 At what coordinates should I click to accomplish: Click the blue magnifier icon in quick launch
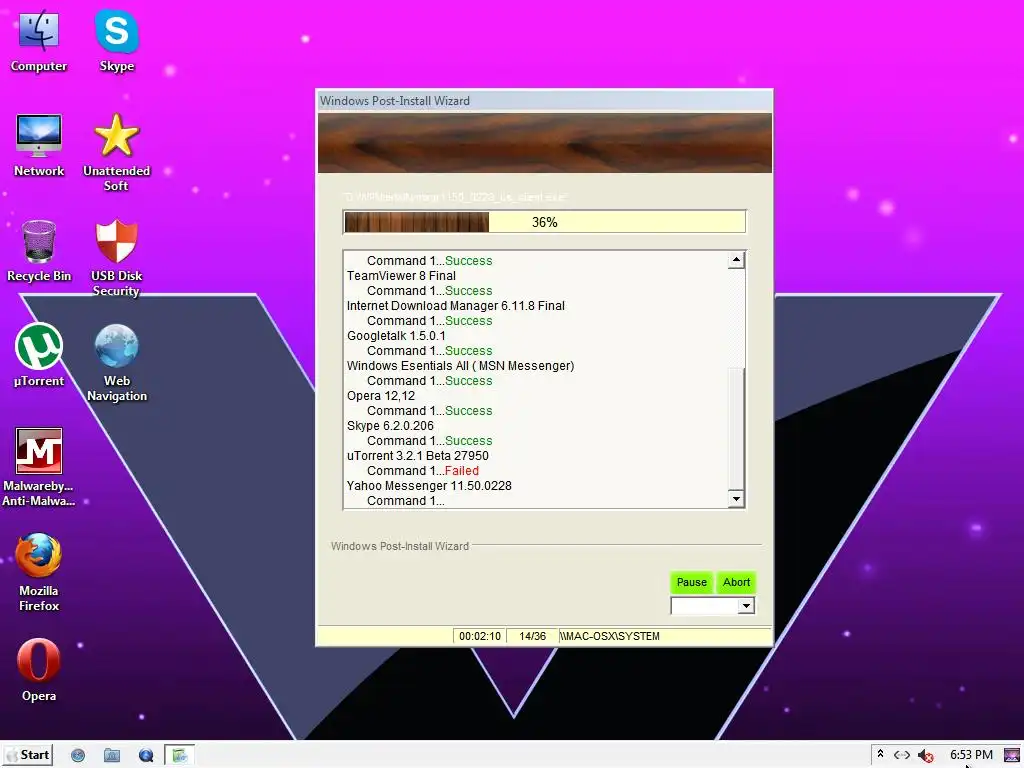146,756
